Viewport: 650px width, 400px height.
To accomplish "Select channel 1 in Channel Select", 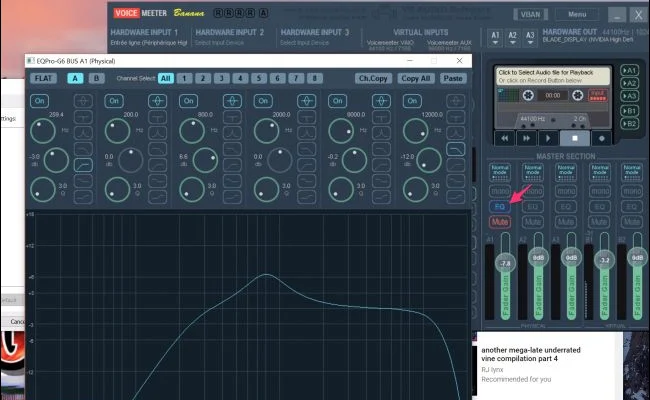I will [x=184, y=78].
